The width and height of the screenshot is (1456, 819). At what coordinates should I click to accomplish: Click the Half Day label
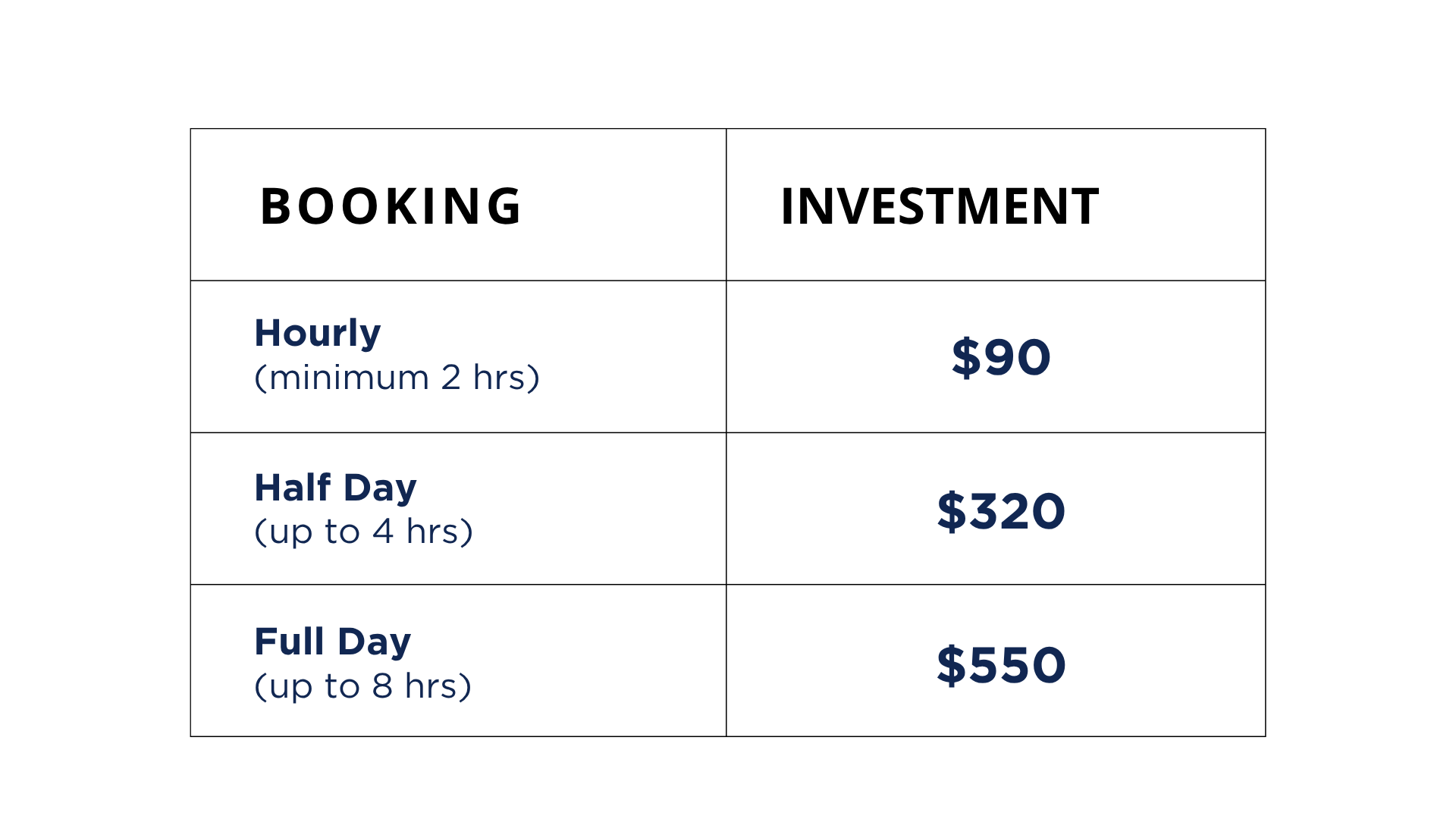click(x=335, y=488)
